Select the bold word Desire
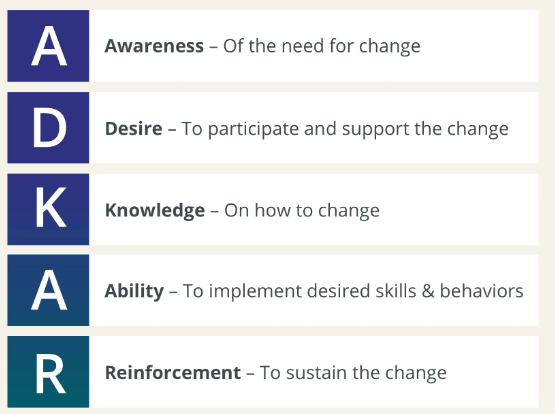Viewport: 555px width, 414px height. point(133,128)
